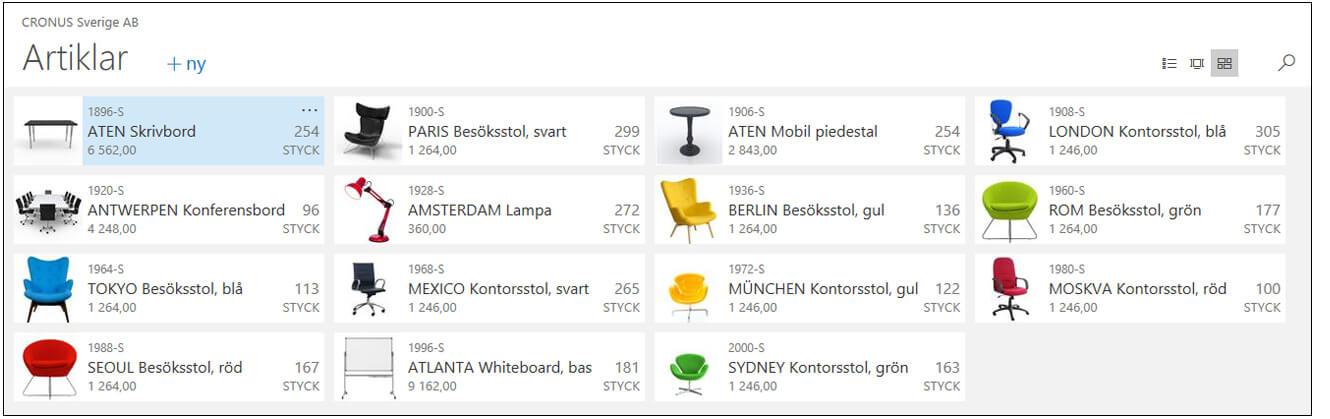Viewport: 1330px width, 419px height.
Task: Switch to tall tiles view
Action: point(1196,63)
